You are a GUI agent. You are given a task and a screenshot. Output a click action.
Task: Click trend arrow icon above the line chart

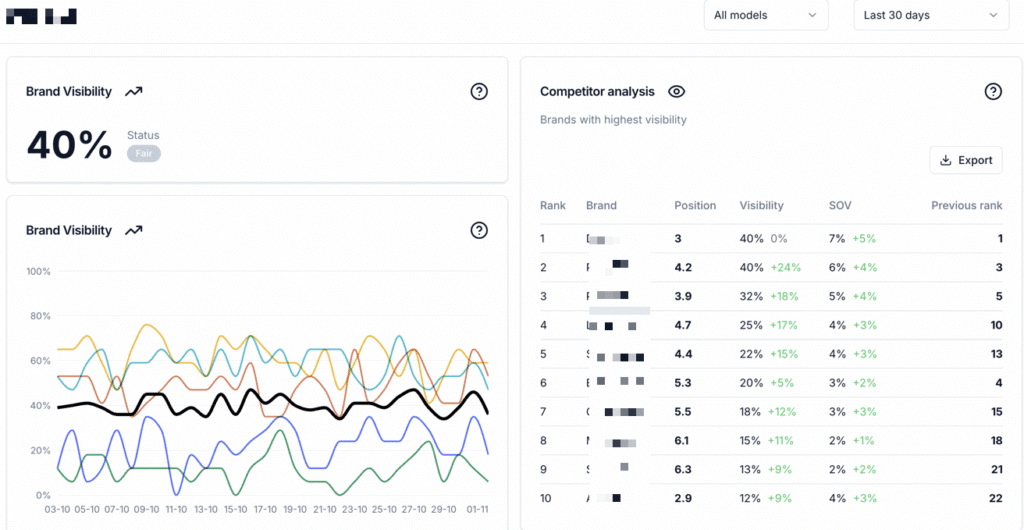(x=134, y=230)
